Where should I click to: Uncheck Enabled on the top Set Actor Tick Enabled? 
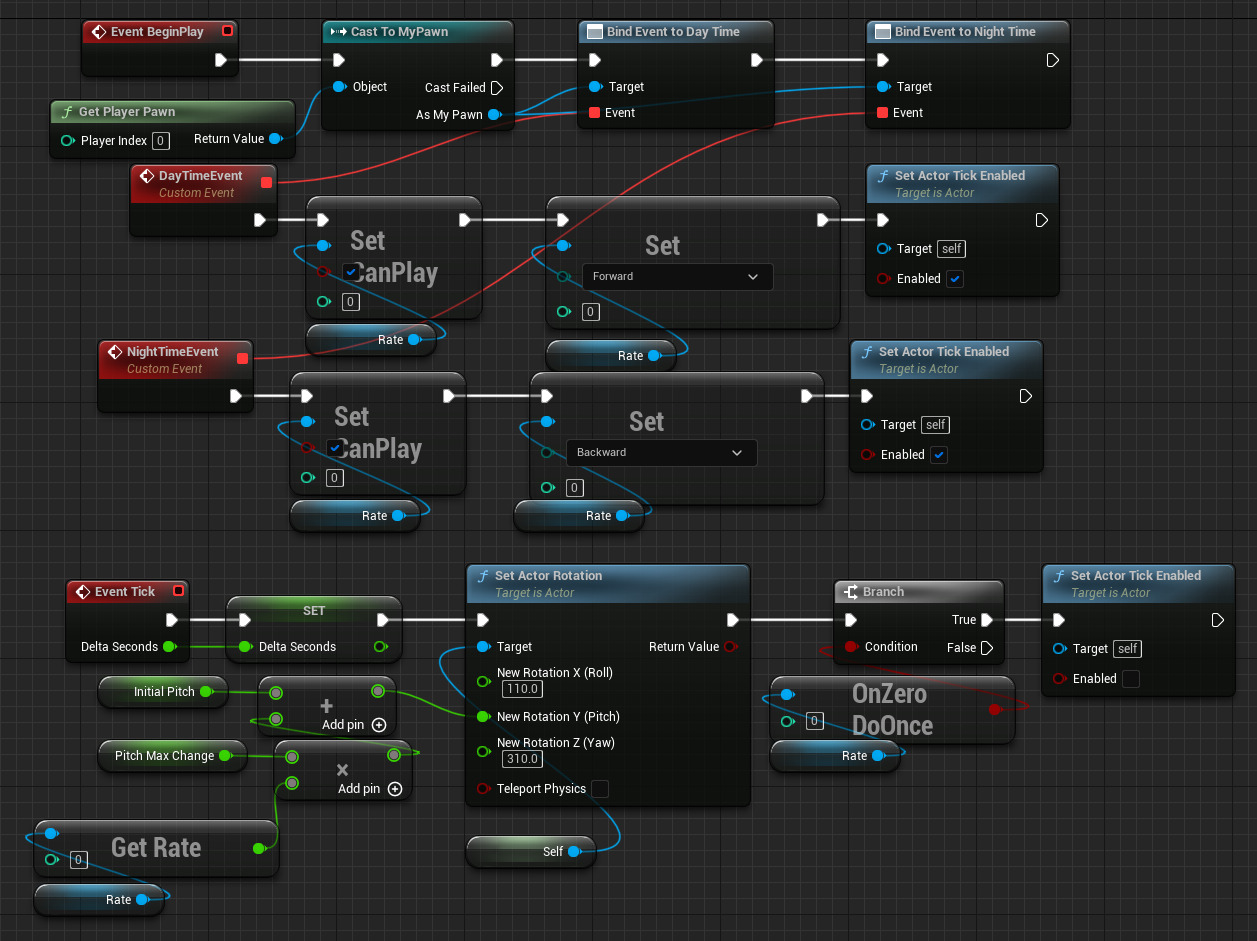click(954, 278)
